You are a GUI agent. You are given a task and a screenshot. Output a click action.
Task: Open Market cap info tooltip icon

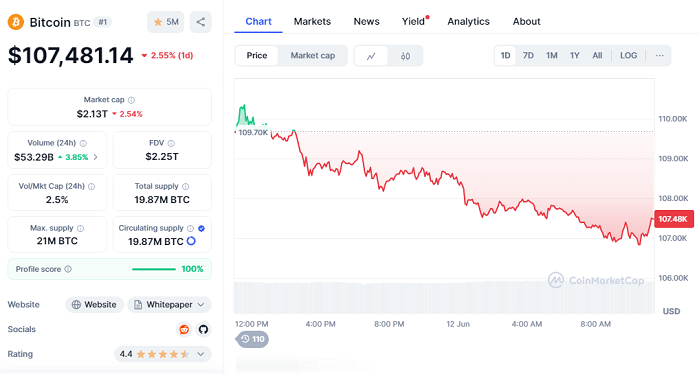pos(132,100)
